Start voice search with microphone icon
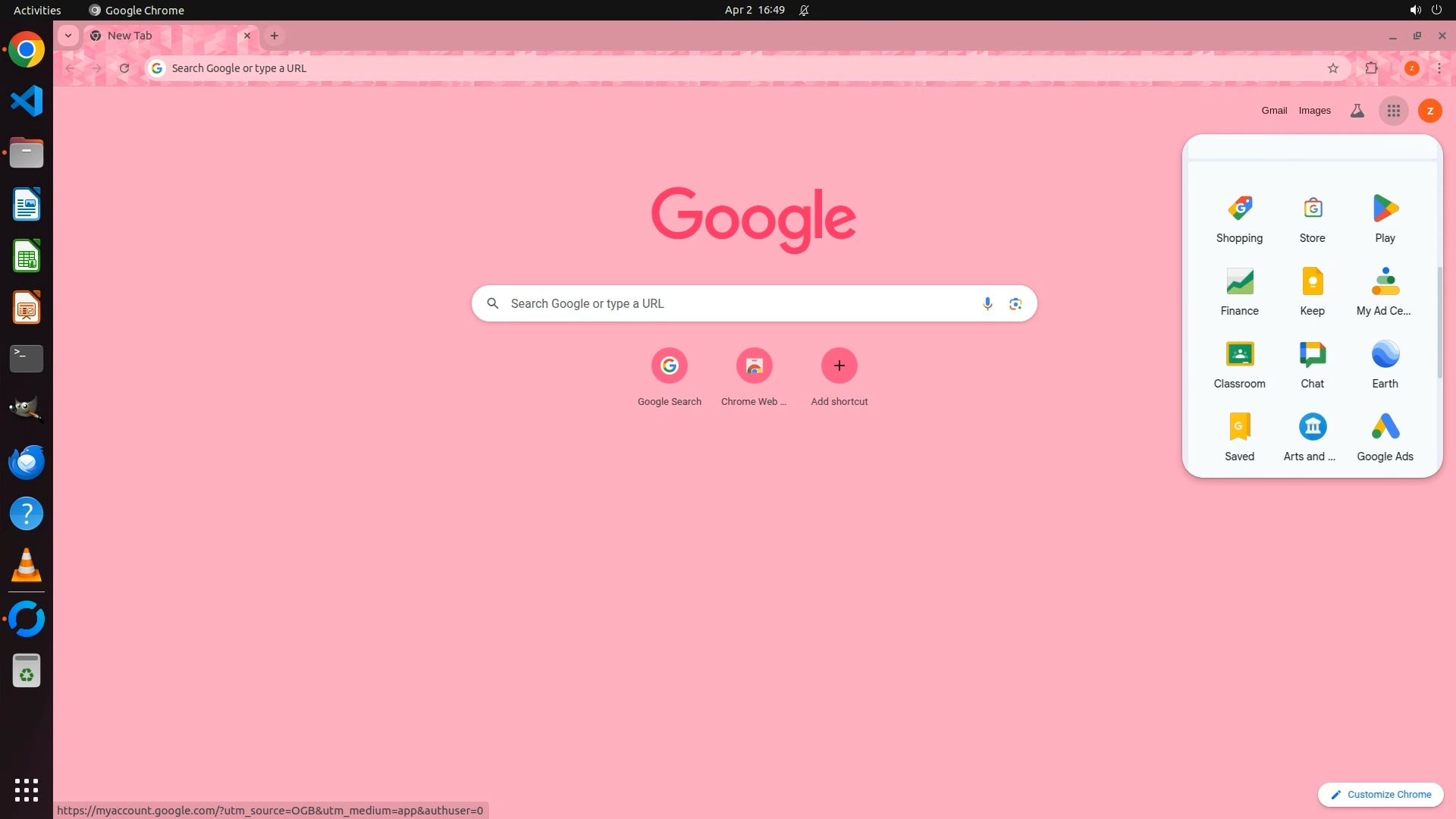Screen dimensions: 1456x819 [x=987, y=303]
